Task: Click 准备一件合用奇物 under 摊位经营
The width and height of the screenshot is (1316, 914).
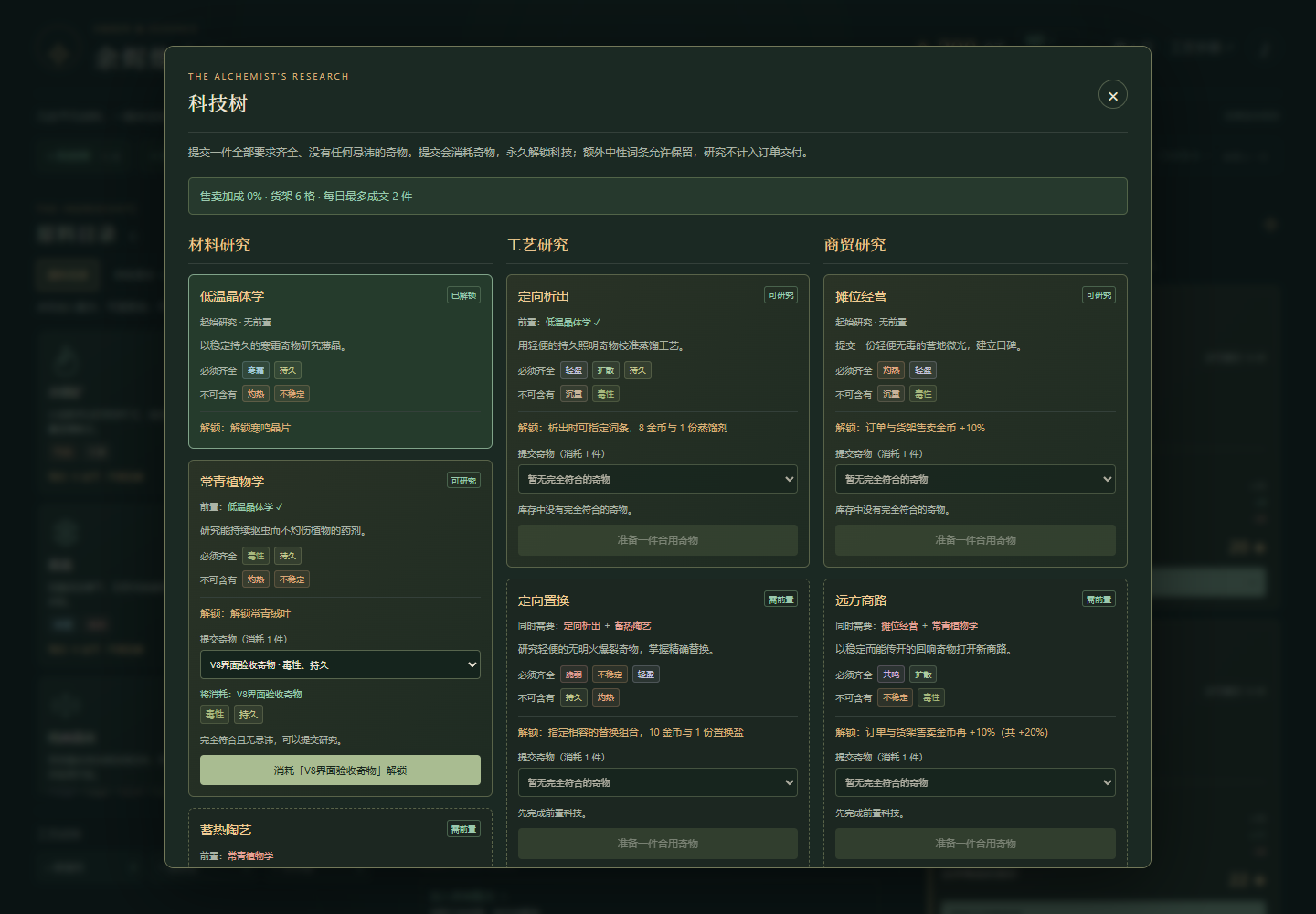Action: point(975,540)
